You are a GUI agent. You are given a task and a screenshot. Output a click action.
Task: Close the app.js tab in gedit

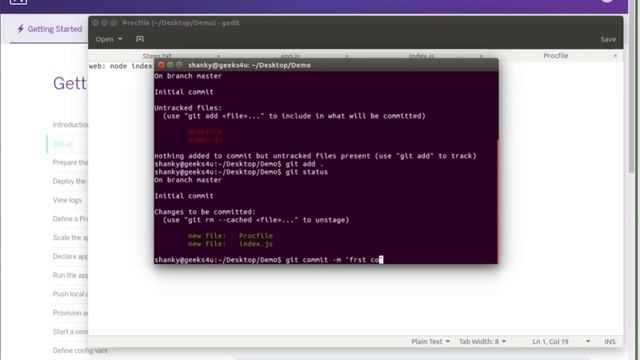347,56
